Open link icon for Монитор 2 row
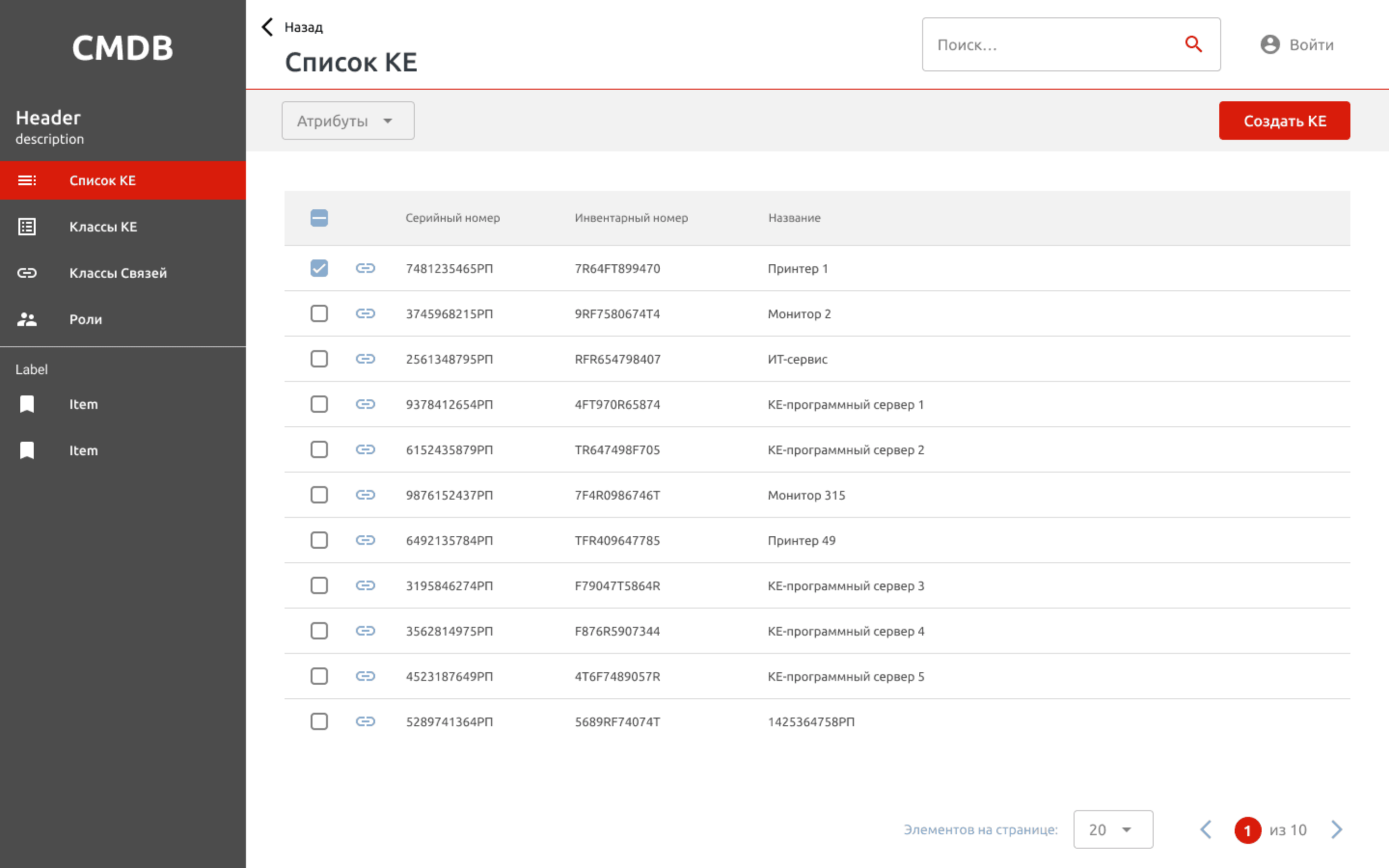Image resolution: width=1389 pixels, height=868 pixels. pyautogui.click(x=366, y=313)
